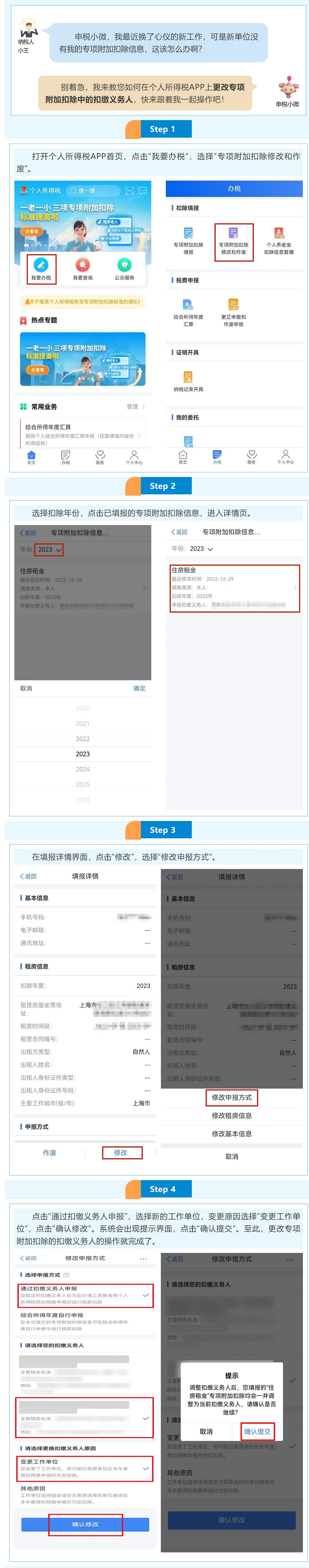This screenshot has height=1568, width=309.
Task: Tap the three-dot icon behind the 提示 dialog
Action: click(290, 1259)
